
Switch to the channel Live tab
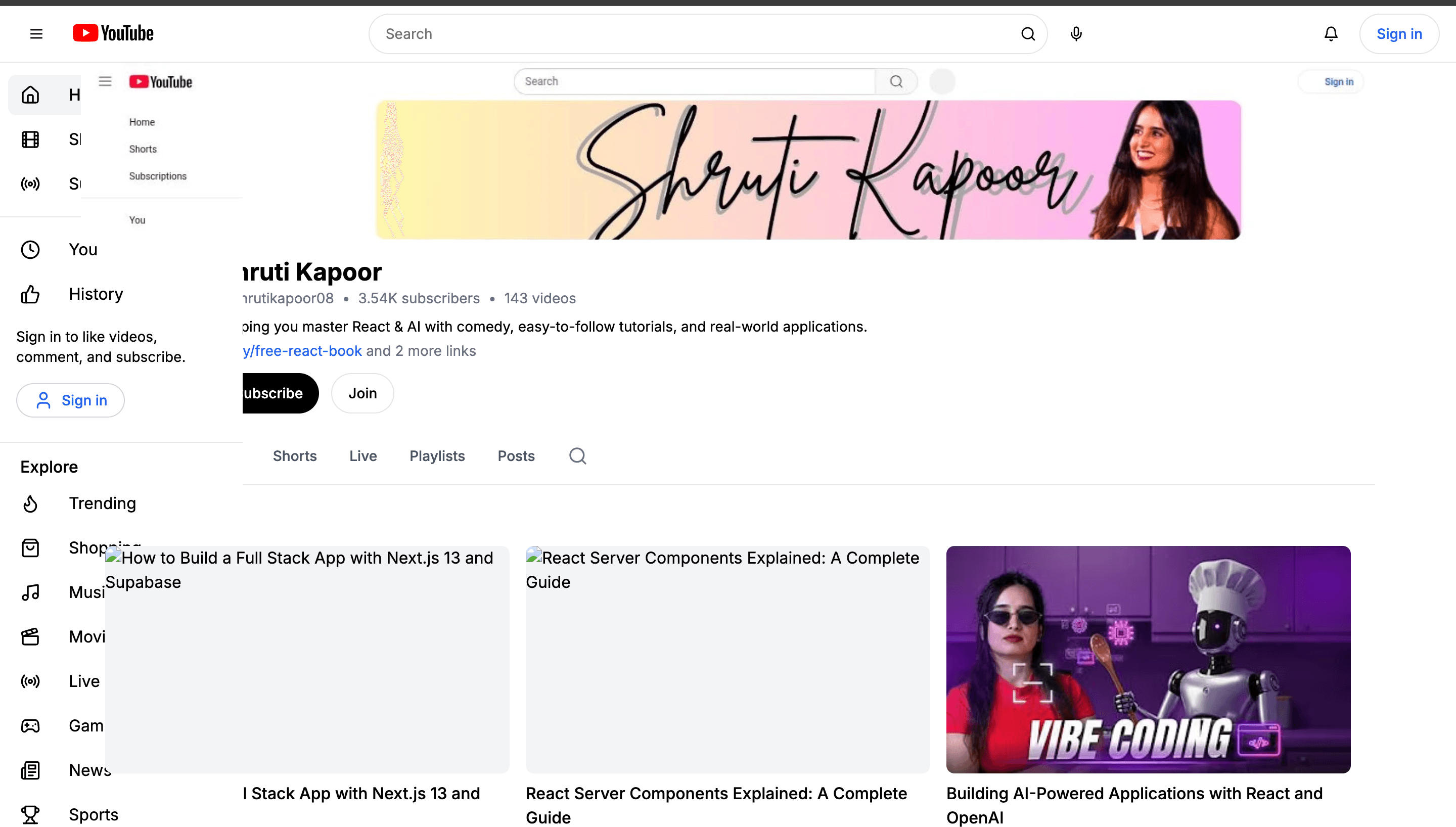tap(363, 456)
